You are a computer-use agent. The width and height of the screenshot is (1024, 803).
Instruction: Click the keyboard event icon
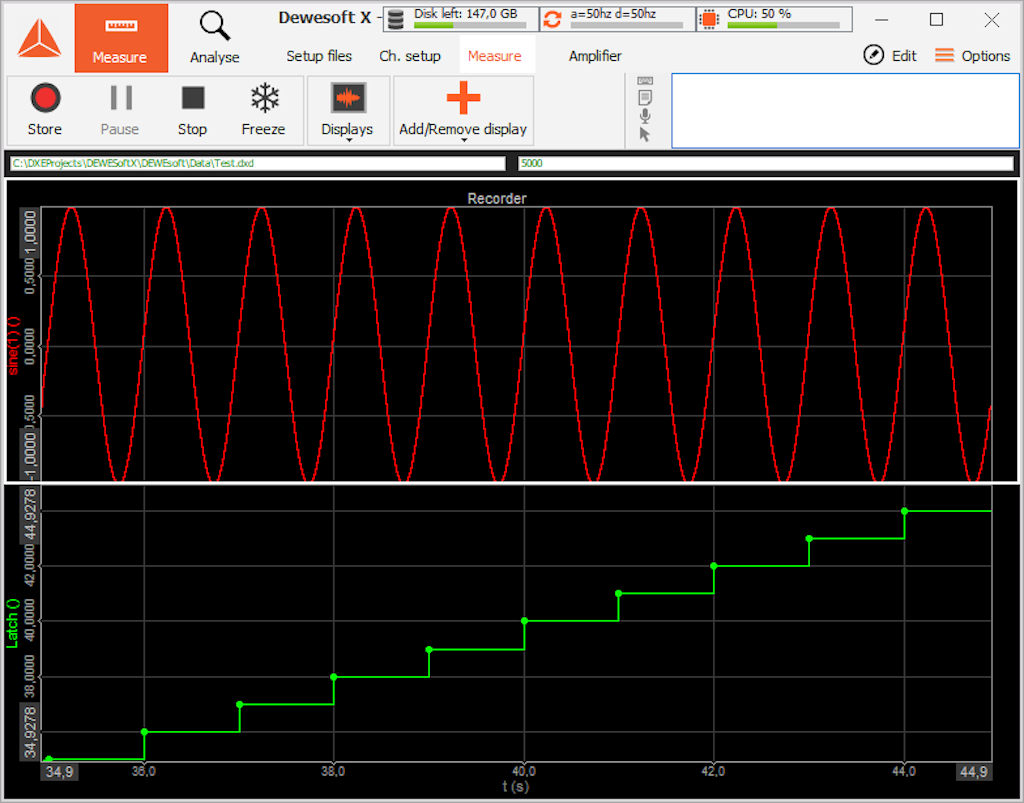tap(645, 81)
